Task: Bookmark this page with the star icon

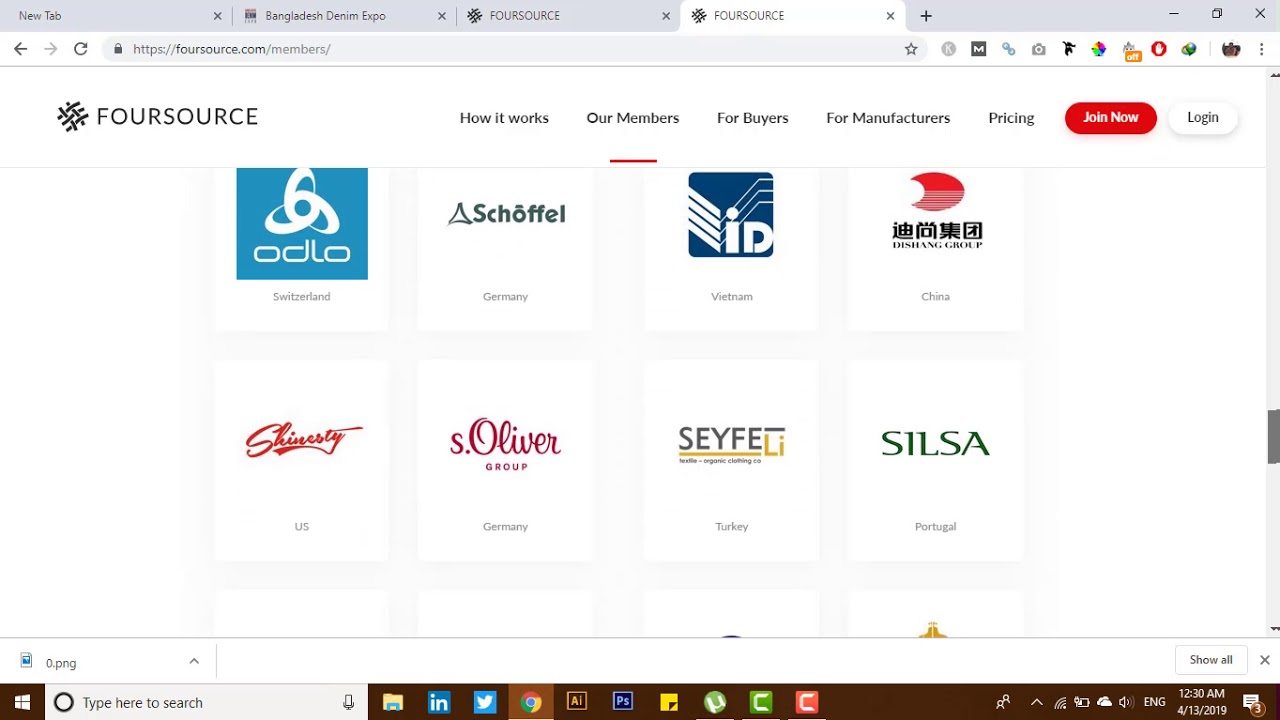Action: (911, 49)
